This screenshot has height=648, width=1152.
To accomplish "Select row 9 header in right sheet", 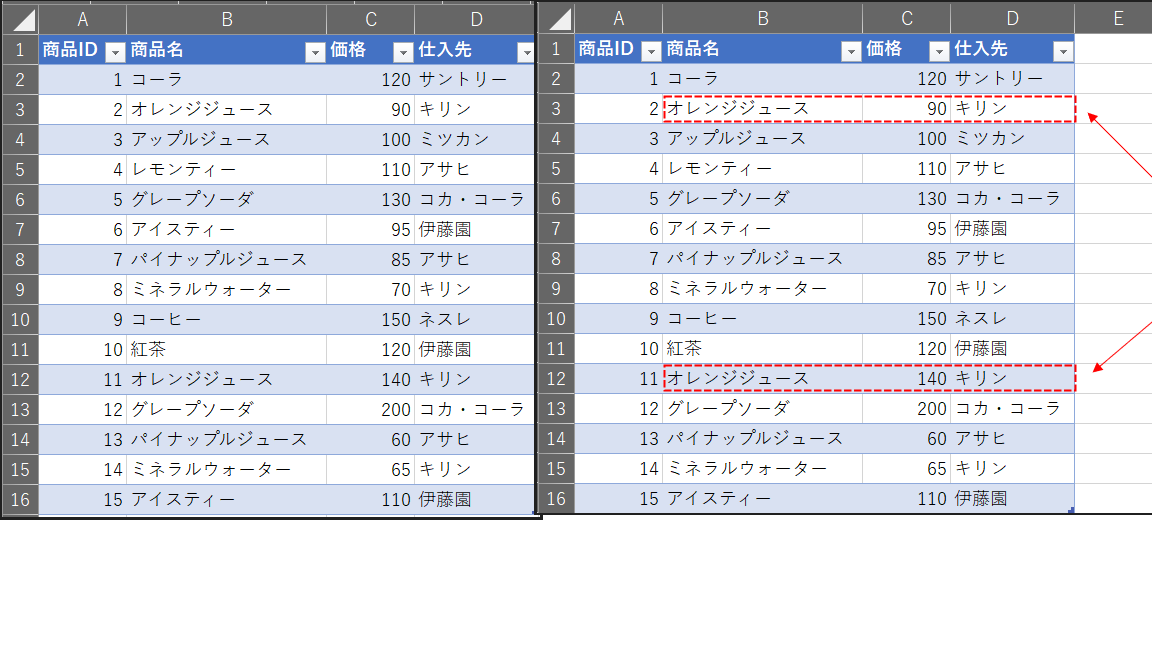I will click(x=557, y=289).
